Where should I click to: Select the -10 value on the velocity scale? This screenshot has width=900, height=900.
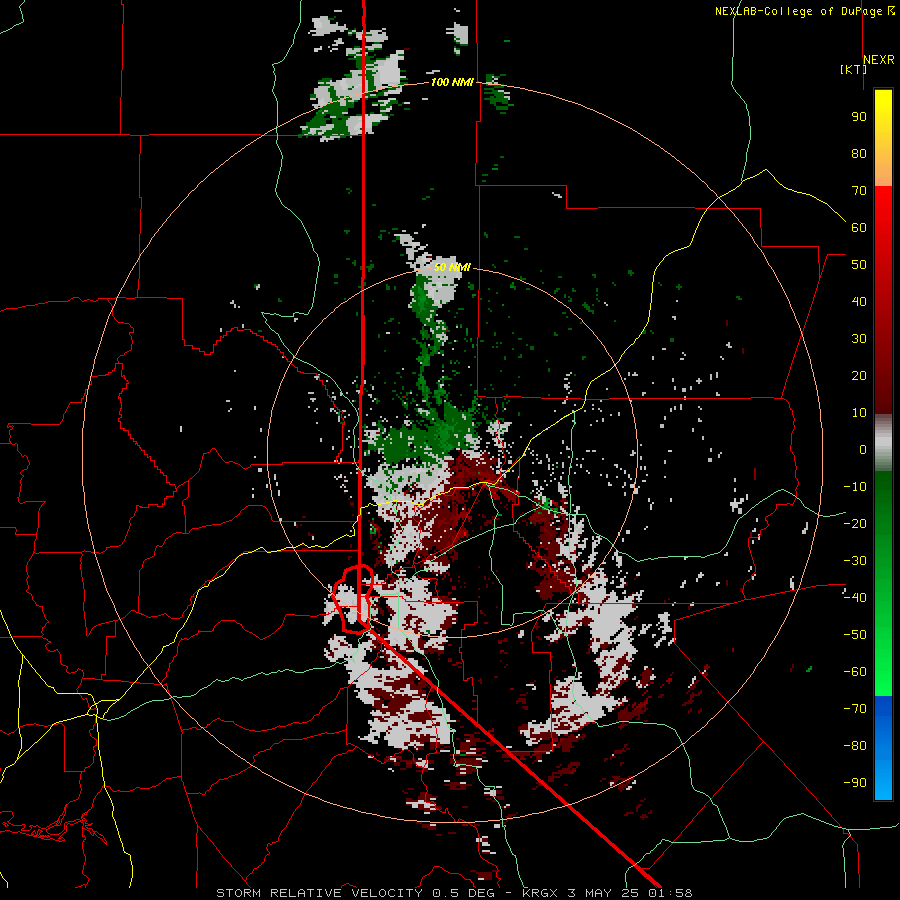tap(855, 487)
